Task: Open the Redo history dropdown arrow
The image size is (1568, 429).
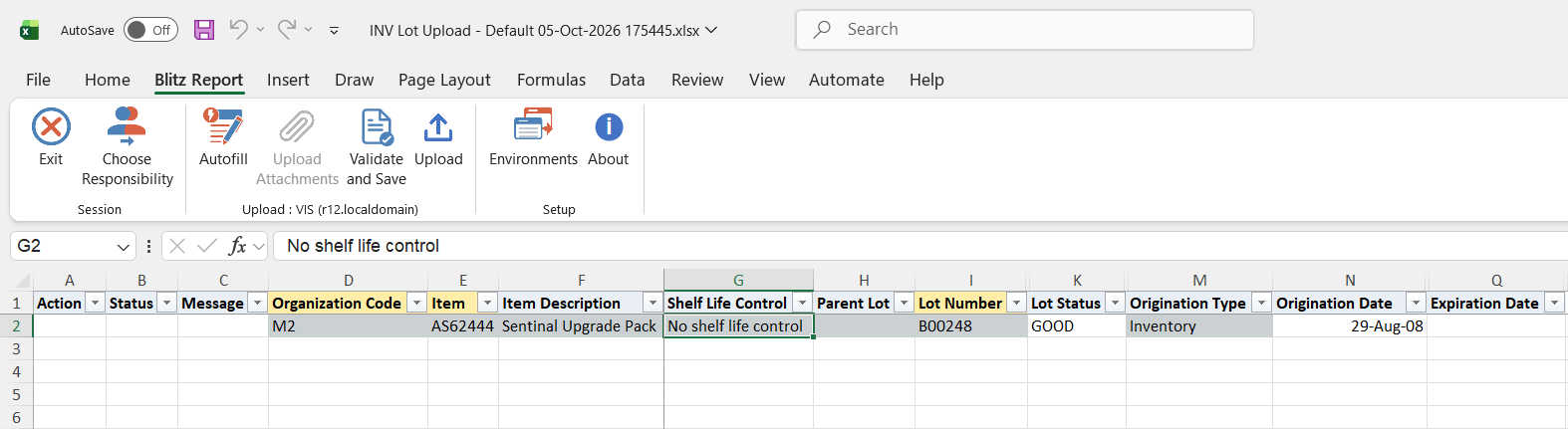Action: 308,30
